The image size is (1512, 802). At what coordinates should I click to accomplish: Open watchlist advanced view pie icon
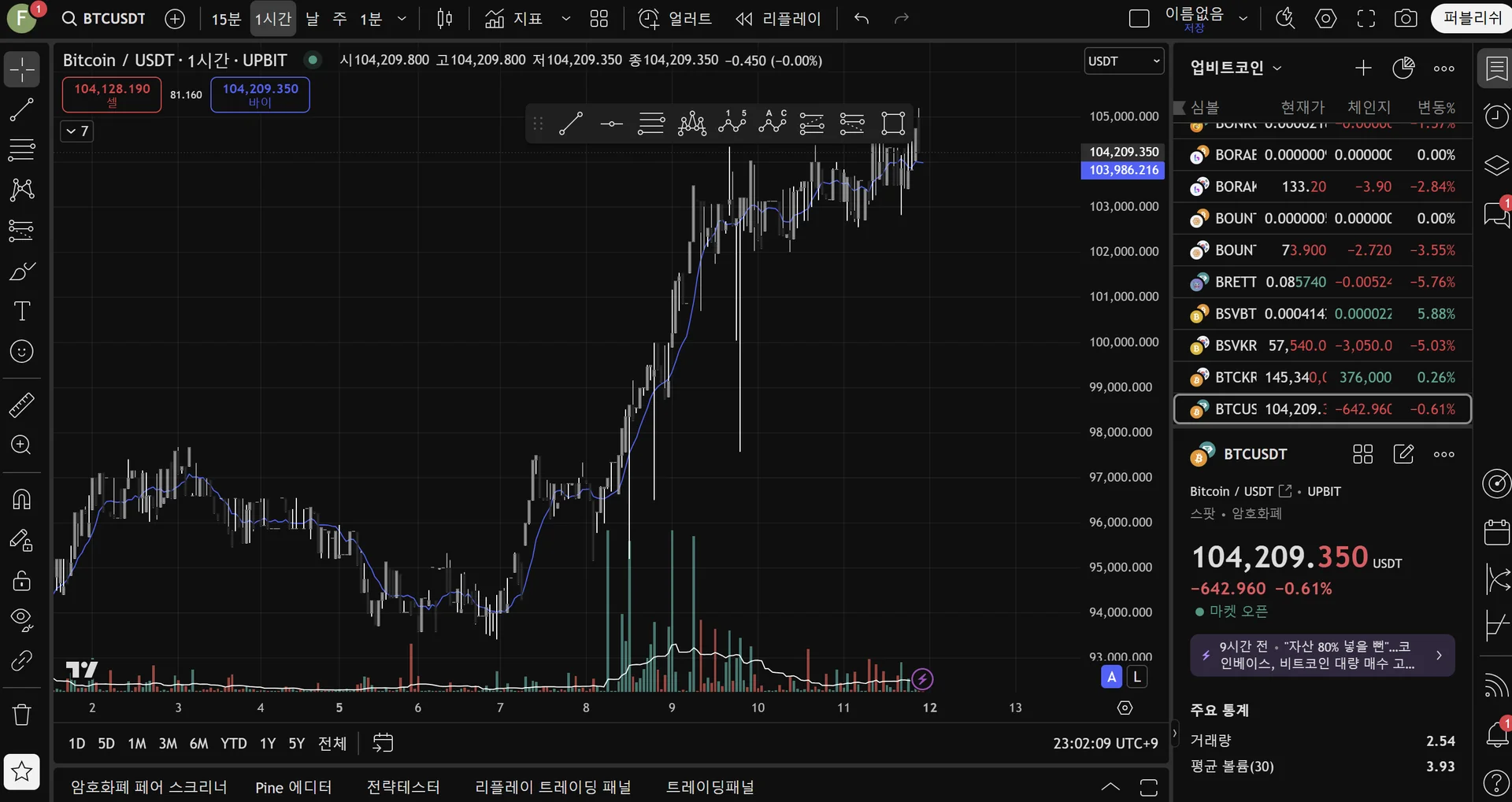(1403, 68)
